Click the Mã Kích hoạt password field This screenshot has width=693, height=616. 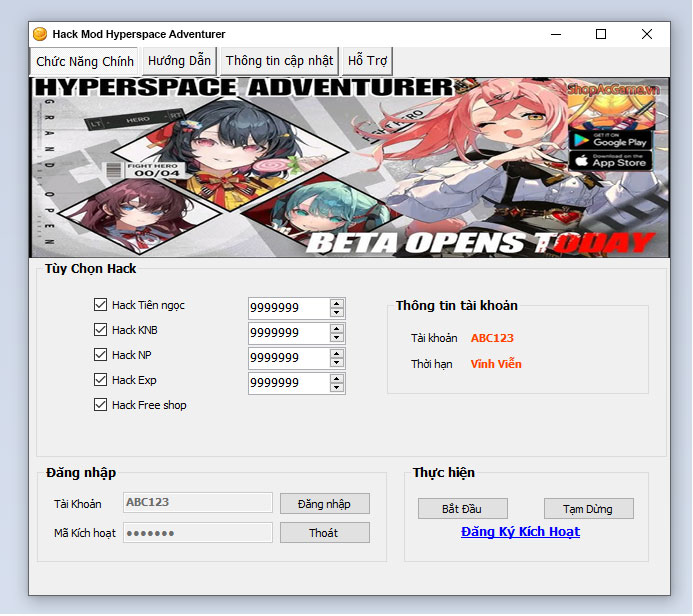198,533
